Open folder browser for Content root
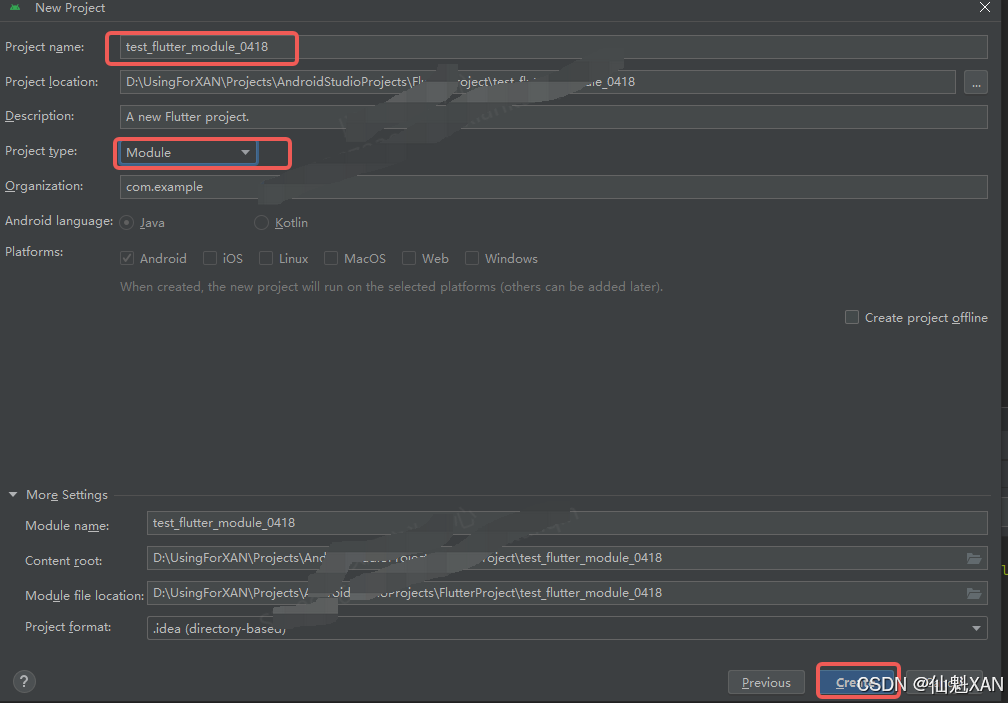The image size is (1008, 703). coord(974,558)
